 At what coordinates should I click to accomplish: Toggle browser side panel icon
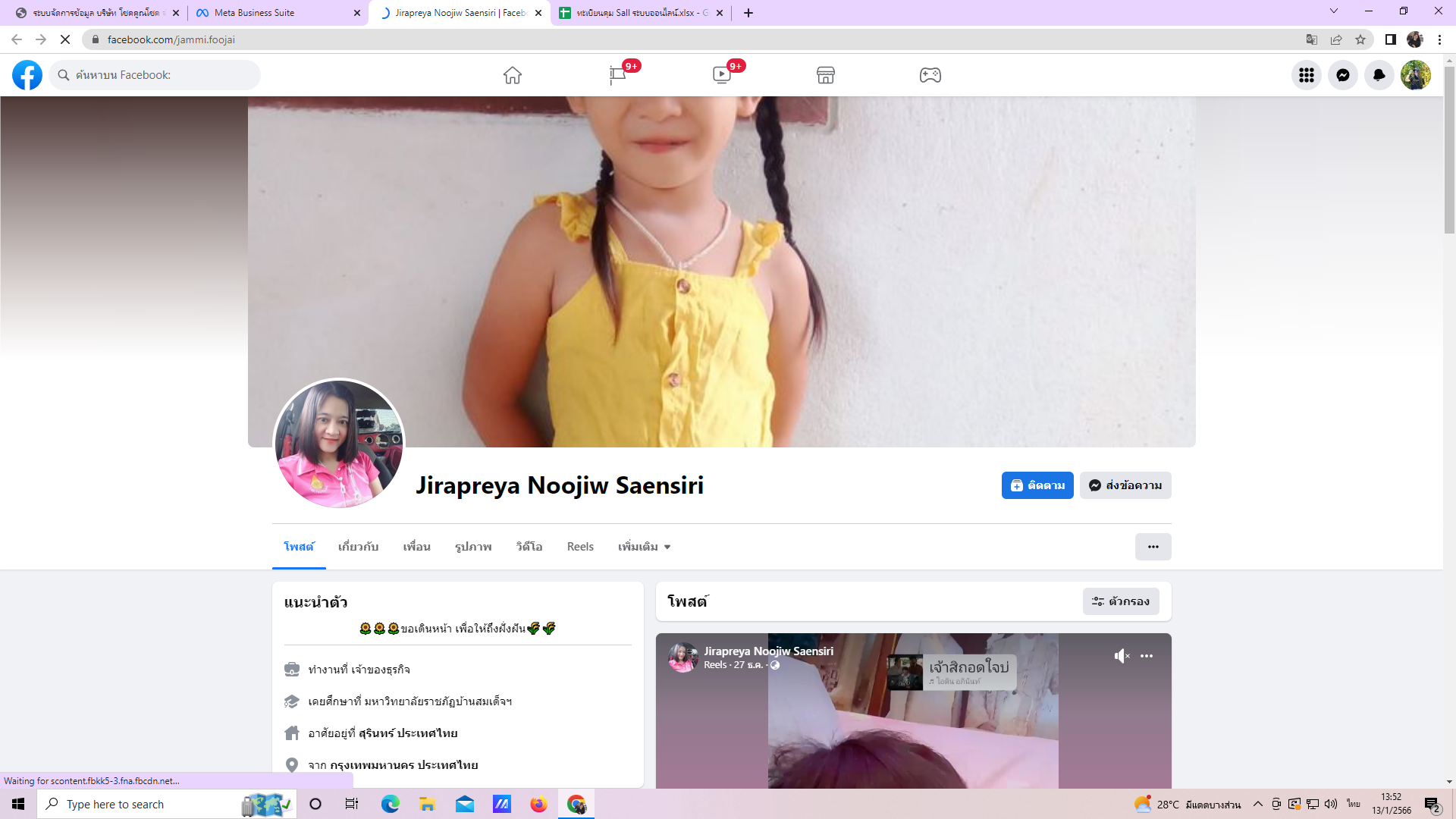coord(1390,39)
